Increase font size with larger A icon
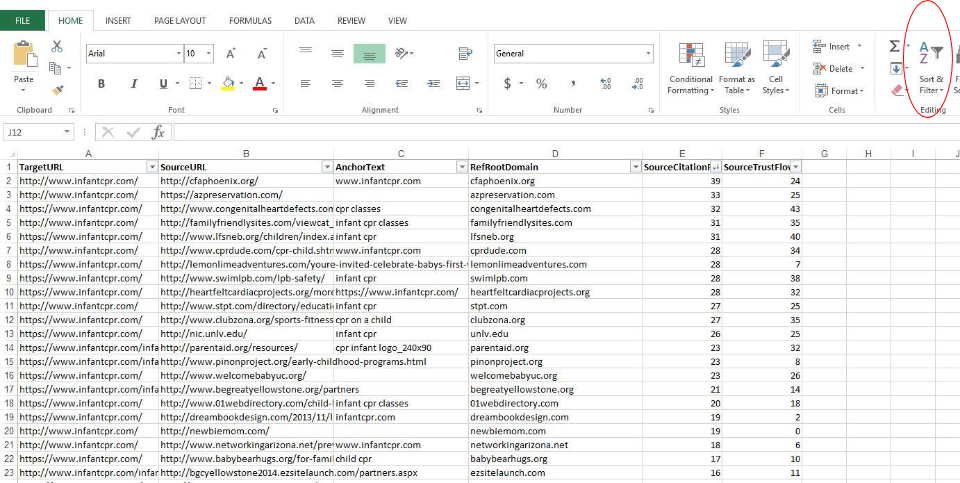960x483 pixels. [231, 54]
